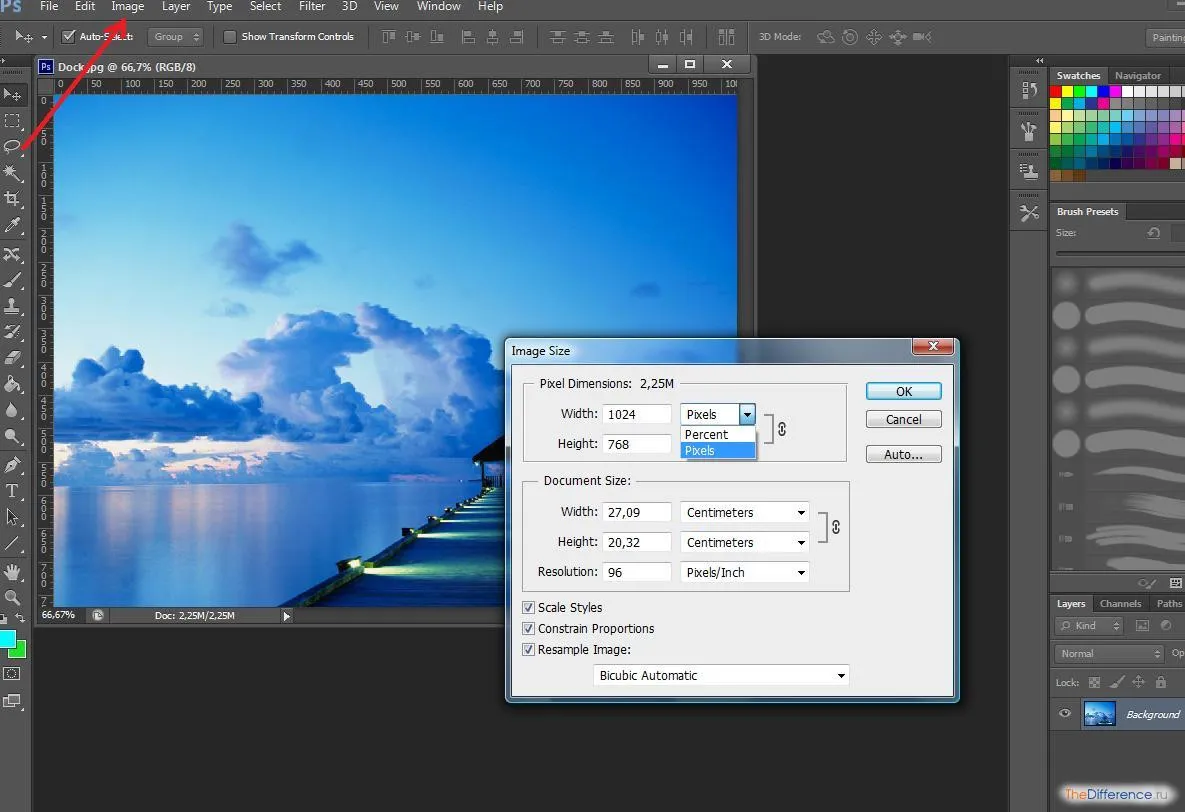Select the Crop tool
Viewport: 1185px width, 812px height.
point(12,199)
